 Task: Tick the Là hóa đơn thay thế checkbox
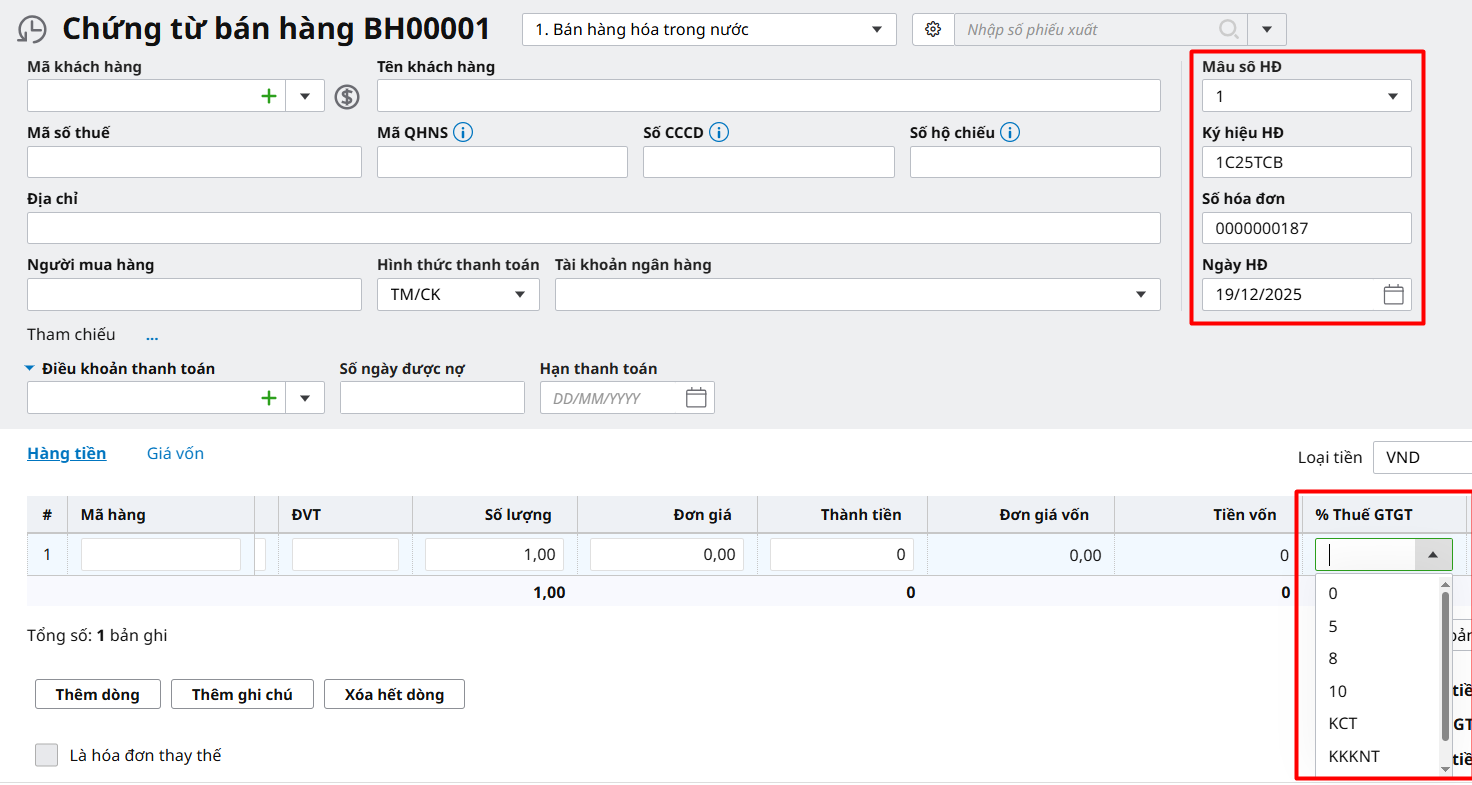pos(46,755)
